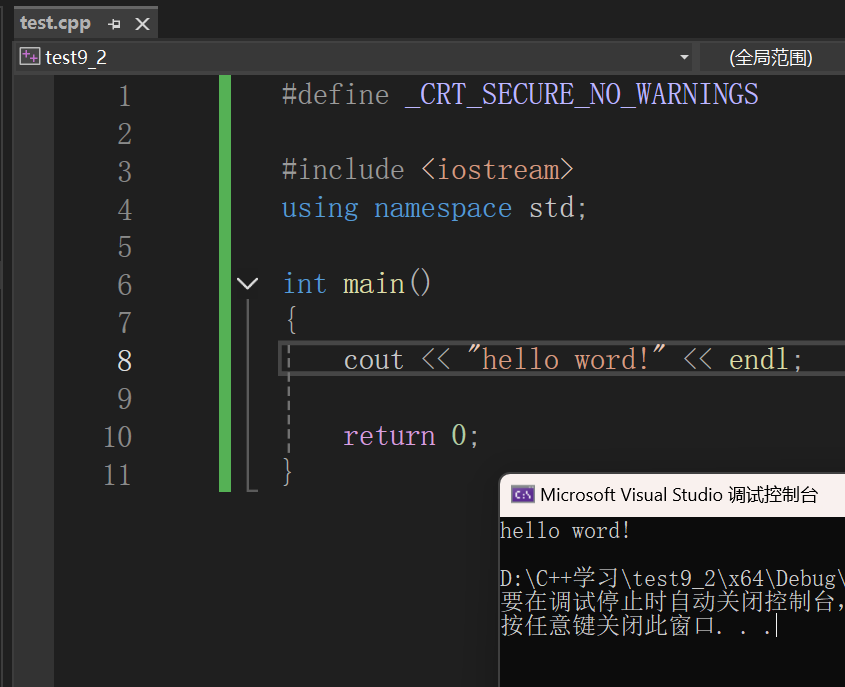The image size is (845, 687).
Task: Click the test9_2 project icon
Action: tap(30, 57)
